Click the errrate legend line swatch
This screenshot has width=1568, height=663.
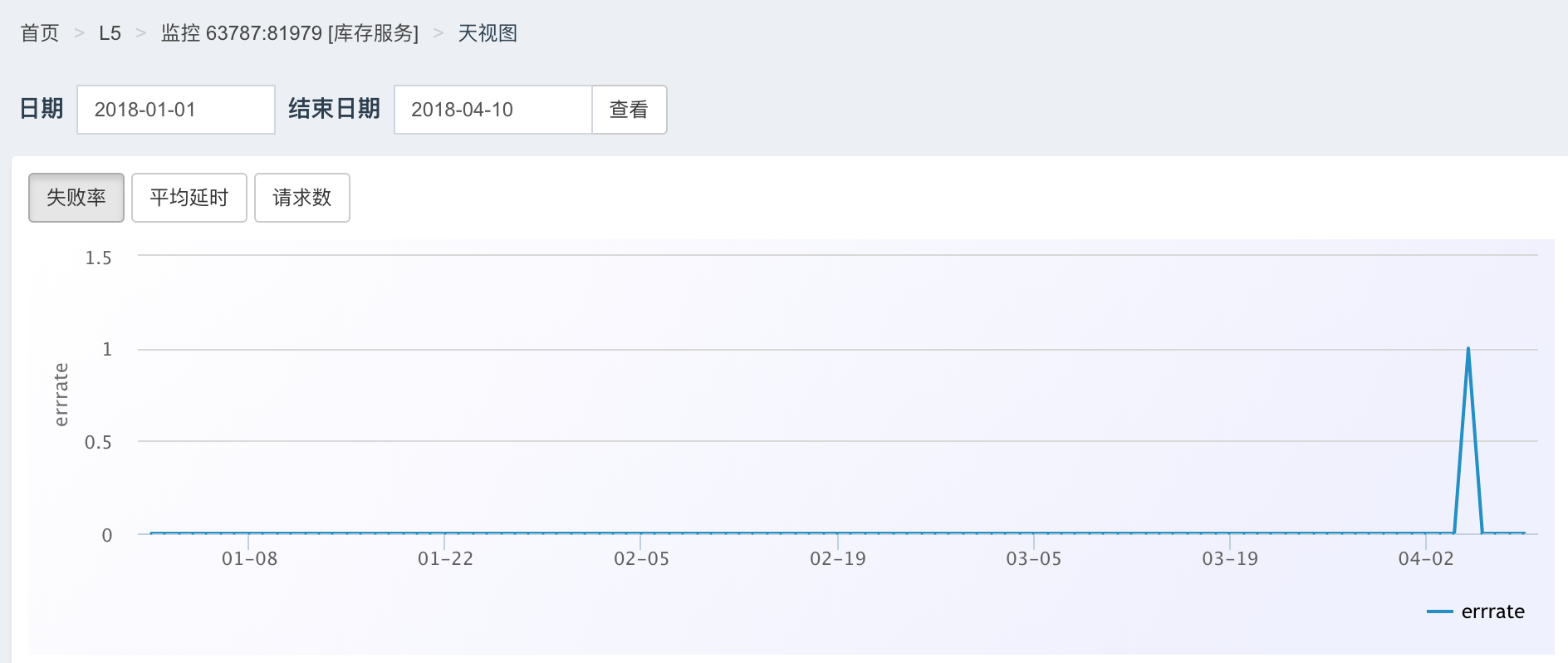coord(1439,611)
